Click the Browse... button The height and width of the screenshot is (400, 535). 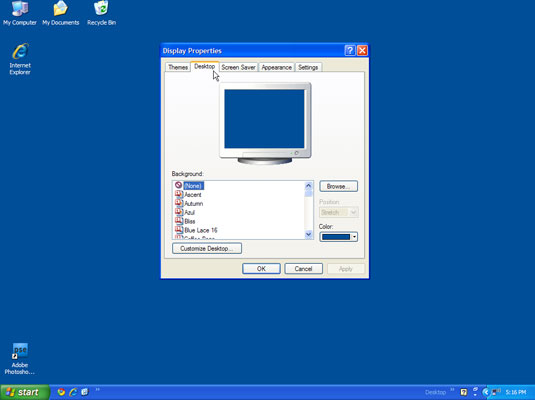(338, 186)
